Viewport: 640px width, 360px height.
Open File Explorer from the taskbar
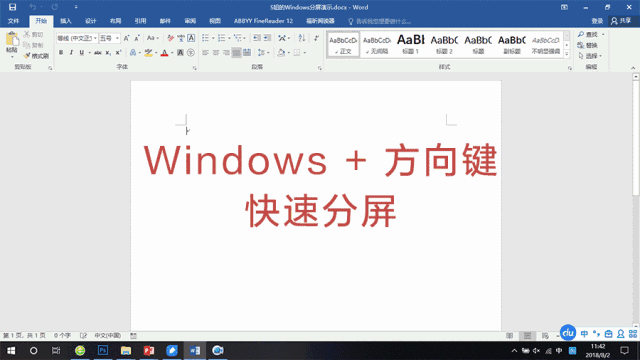pos(126,350)
